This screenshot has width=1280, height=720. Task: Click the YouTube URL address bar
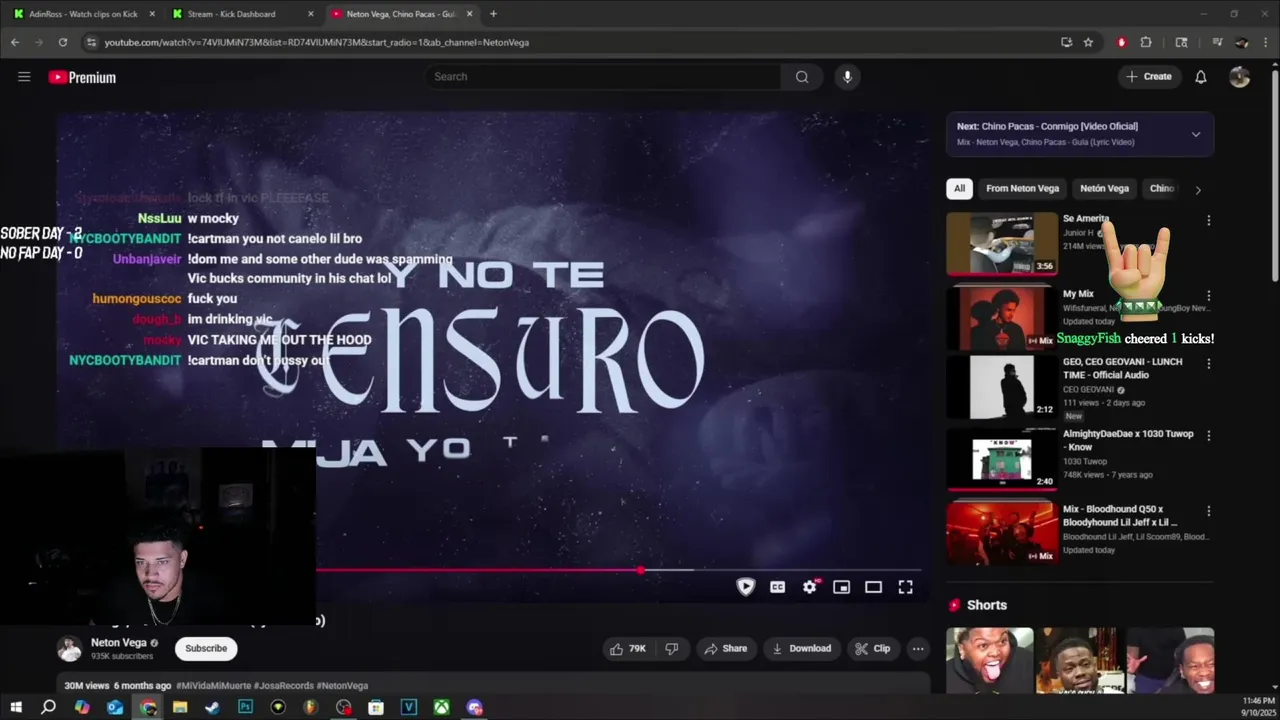[570, 42]
